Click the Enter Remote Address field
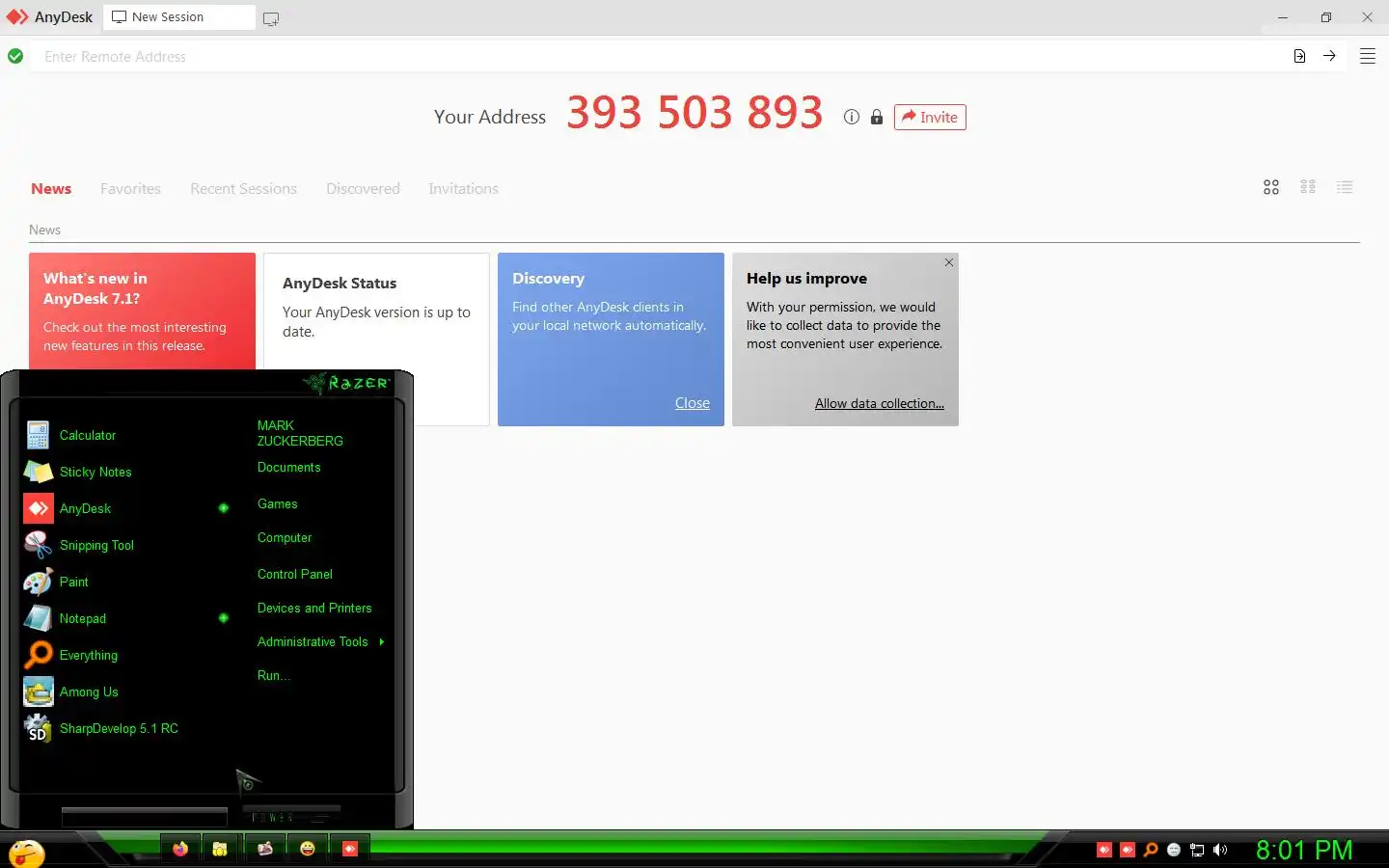This screenshot has height=868, width=1389. click(x=656, y=57)
